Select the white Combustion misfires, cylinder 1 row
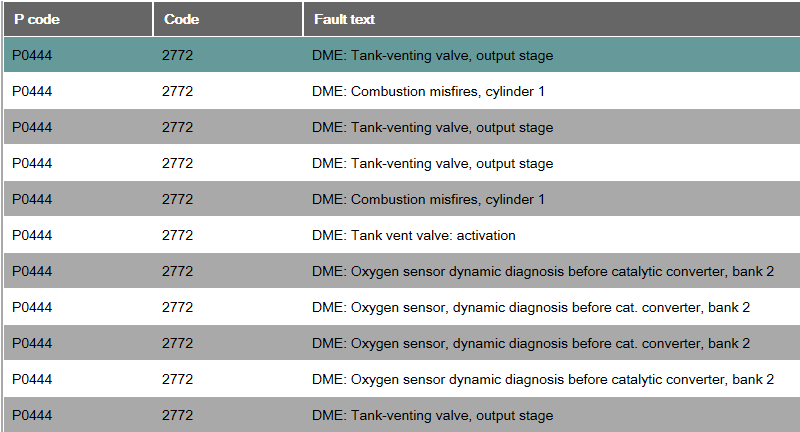This screenshot has height=432, width=800. click(x=402, y=91)
